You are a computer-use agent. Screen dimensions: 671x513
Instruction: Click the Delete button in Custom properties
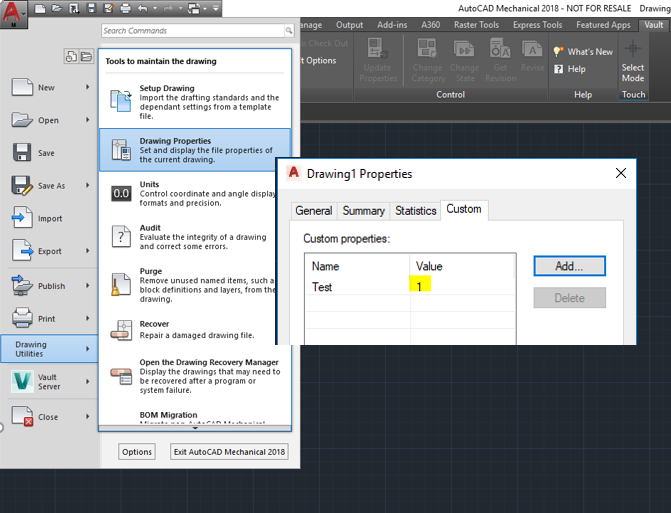569,298
